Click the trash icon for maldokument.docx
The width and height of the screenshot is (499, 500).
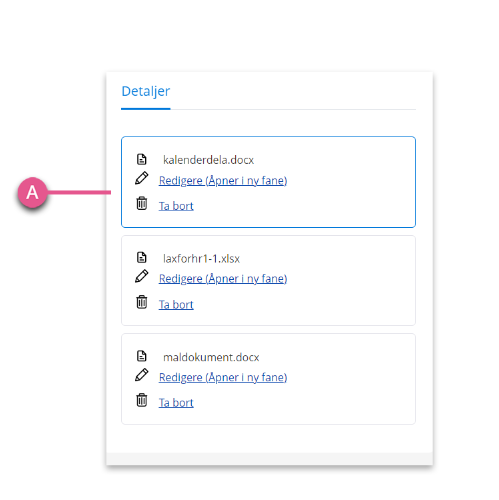tap(142, 400)
